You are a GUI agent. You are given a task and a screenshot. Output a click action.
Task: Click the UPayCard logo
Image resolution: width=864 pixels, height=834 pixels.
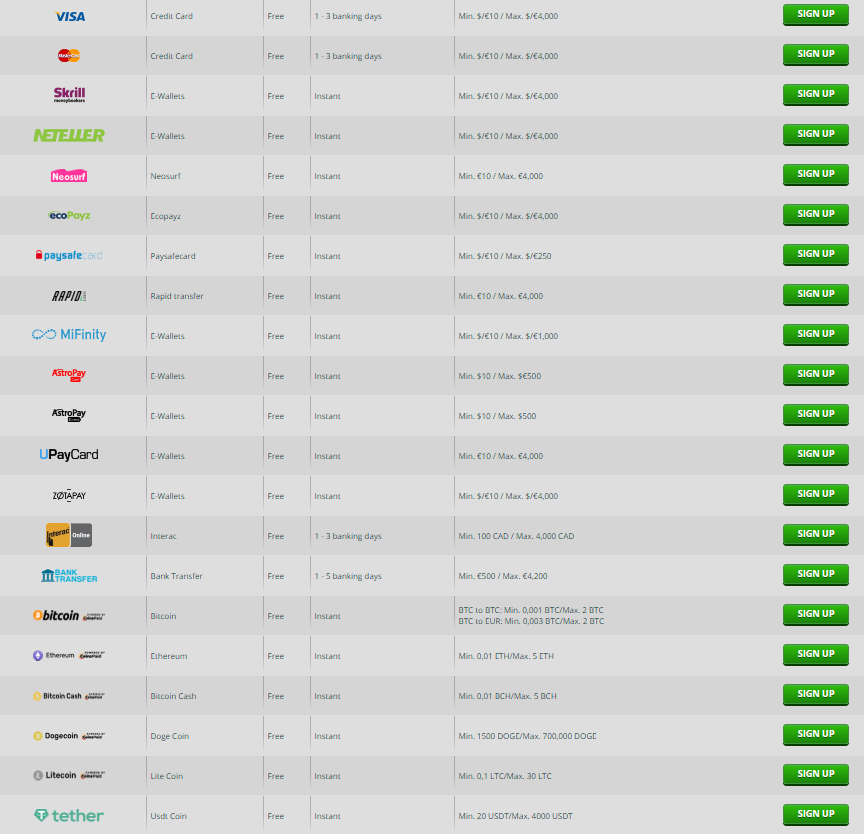pos(69,454)
